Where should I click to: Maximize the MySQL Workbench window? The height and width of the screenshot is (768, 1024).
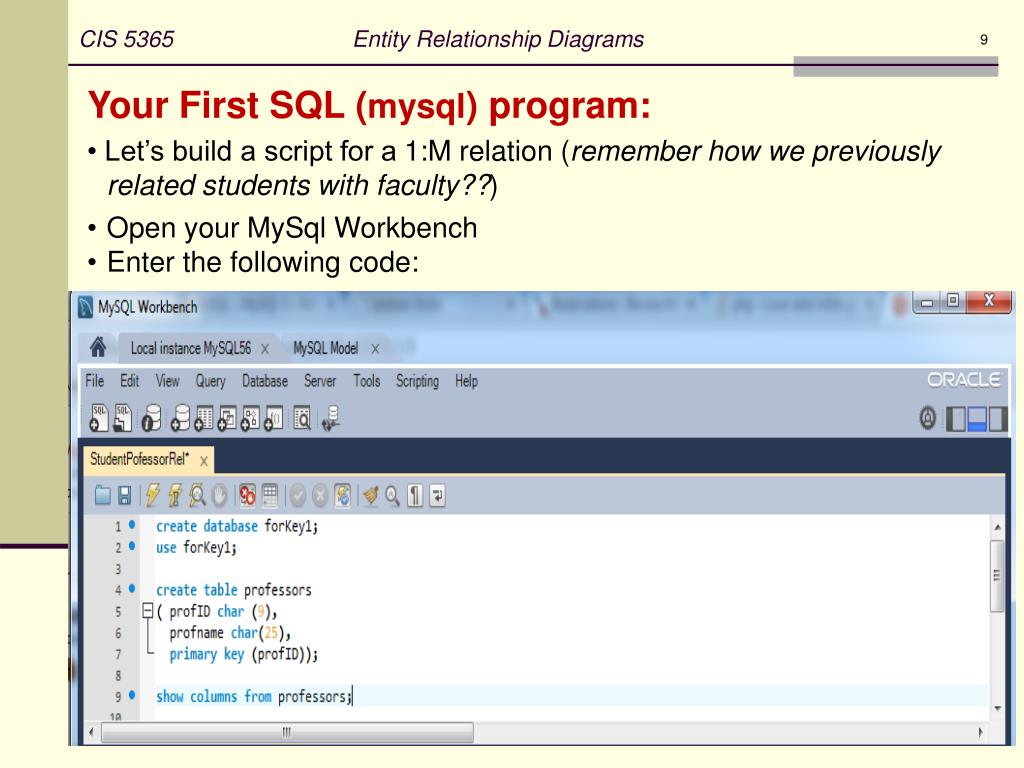pos(953,301)
